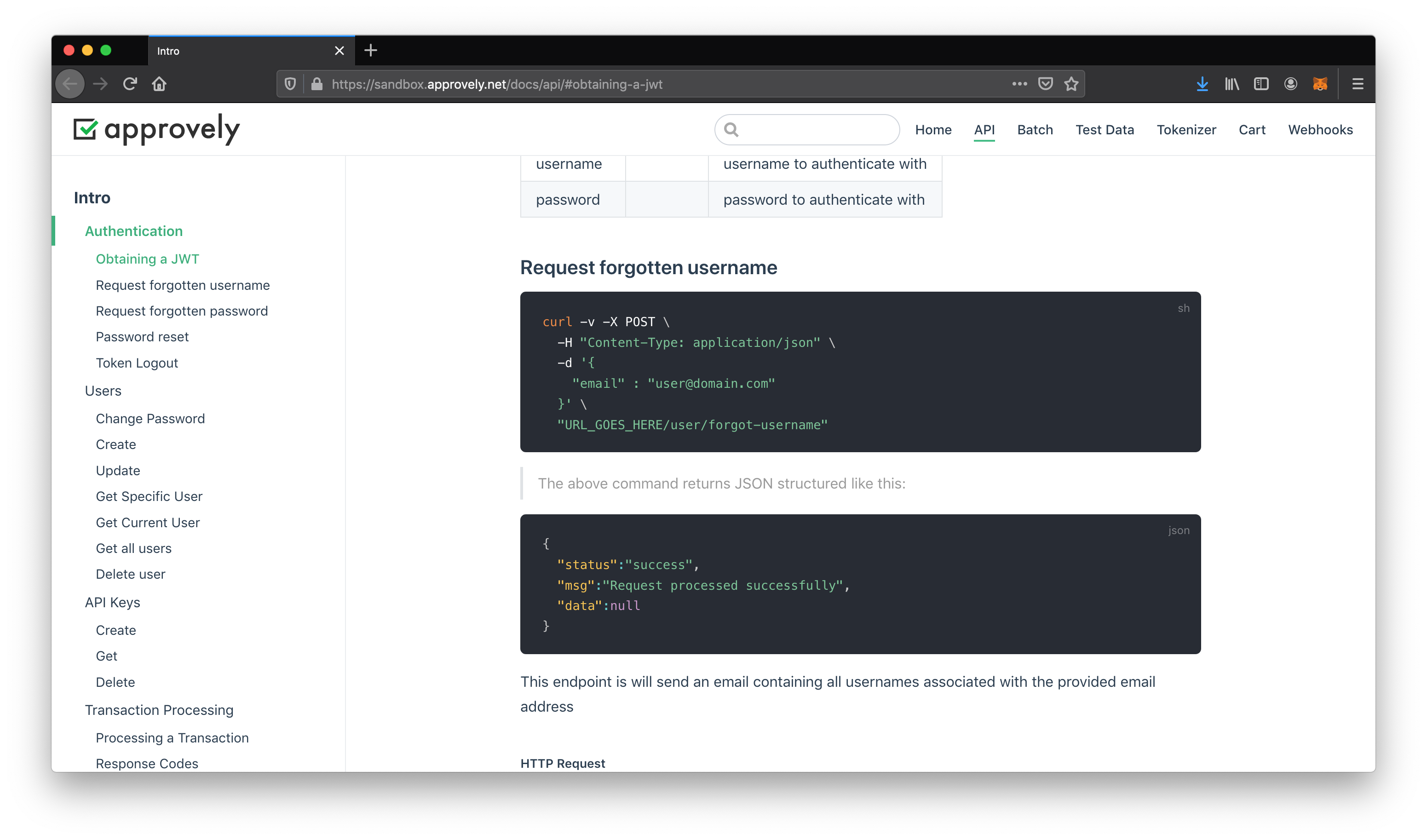The height and width of the screenshot is (840, 1427).
Task: Switch to the Batch section
Action: coord(1035,130)
